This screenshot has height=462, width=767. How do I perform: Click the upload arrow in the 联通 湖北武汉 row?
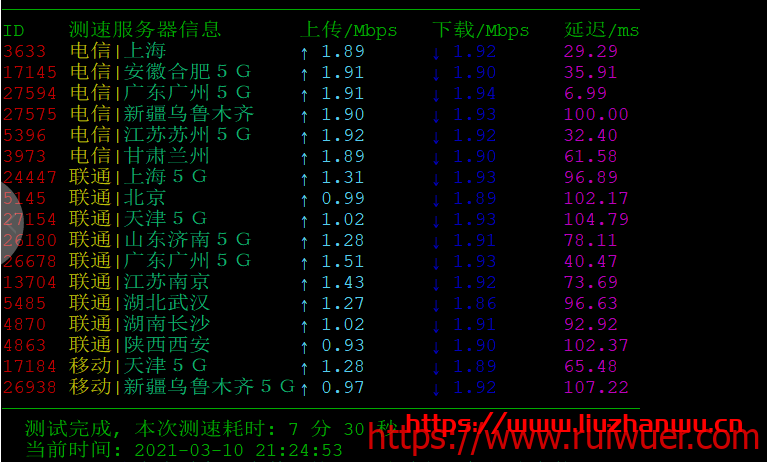tap(305, 303)
